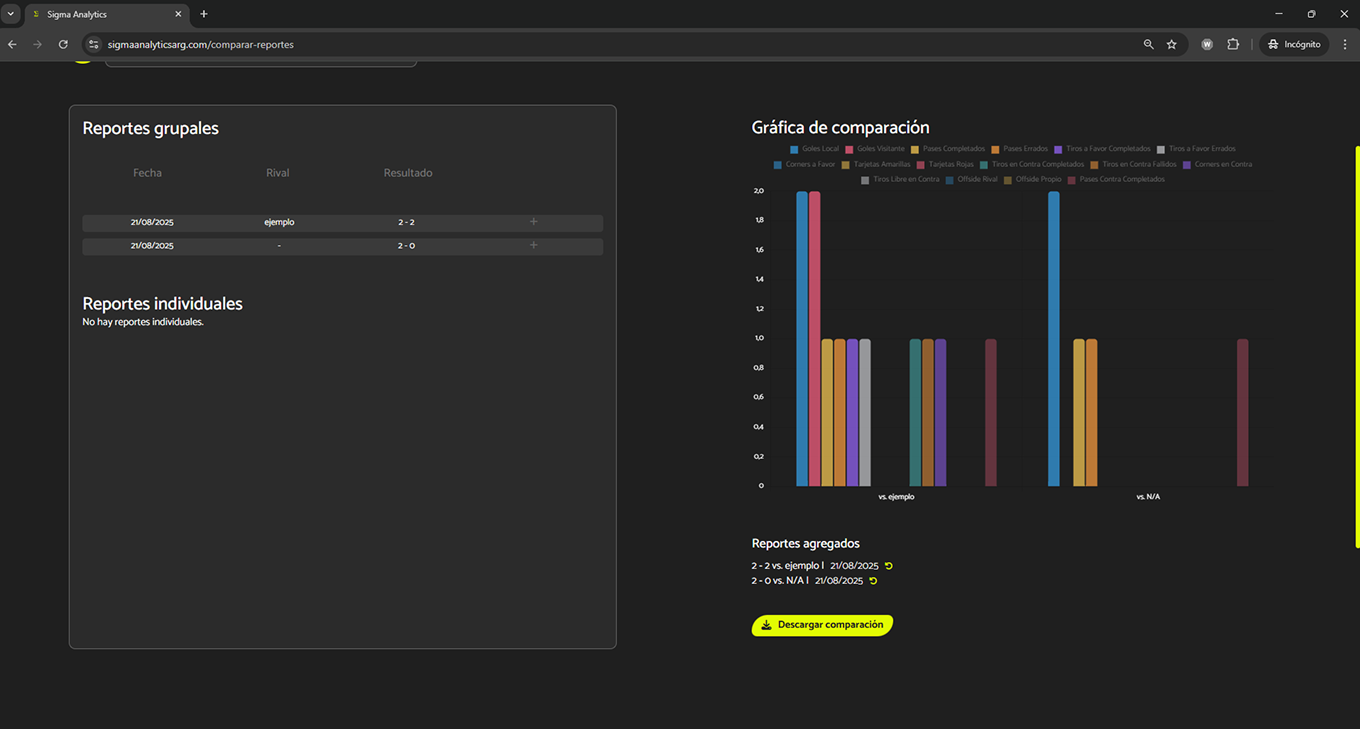Image resolution: width=1360 pixels, height=729 pixels.
Task: Open site information icon beside the URL
Action: click(x=94, y=44)
